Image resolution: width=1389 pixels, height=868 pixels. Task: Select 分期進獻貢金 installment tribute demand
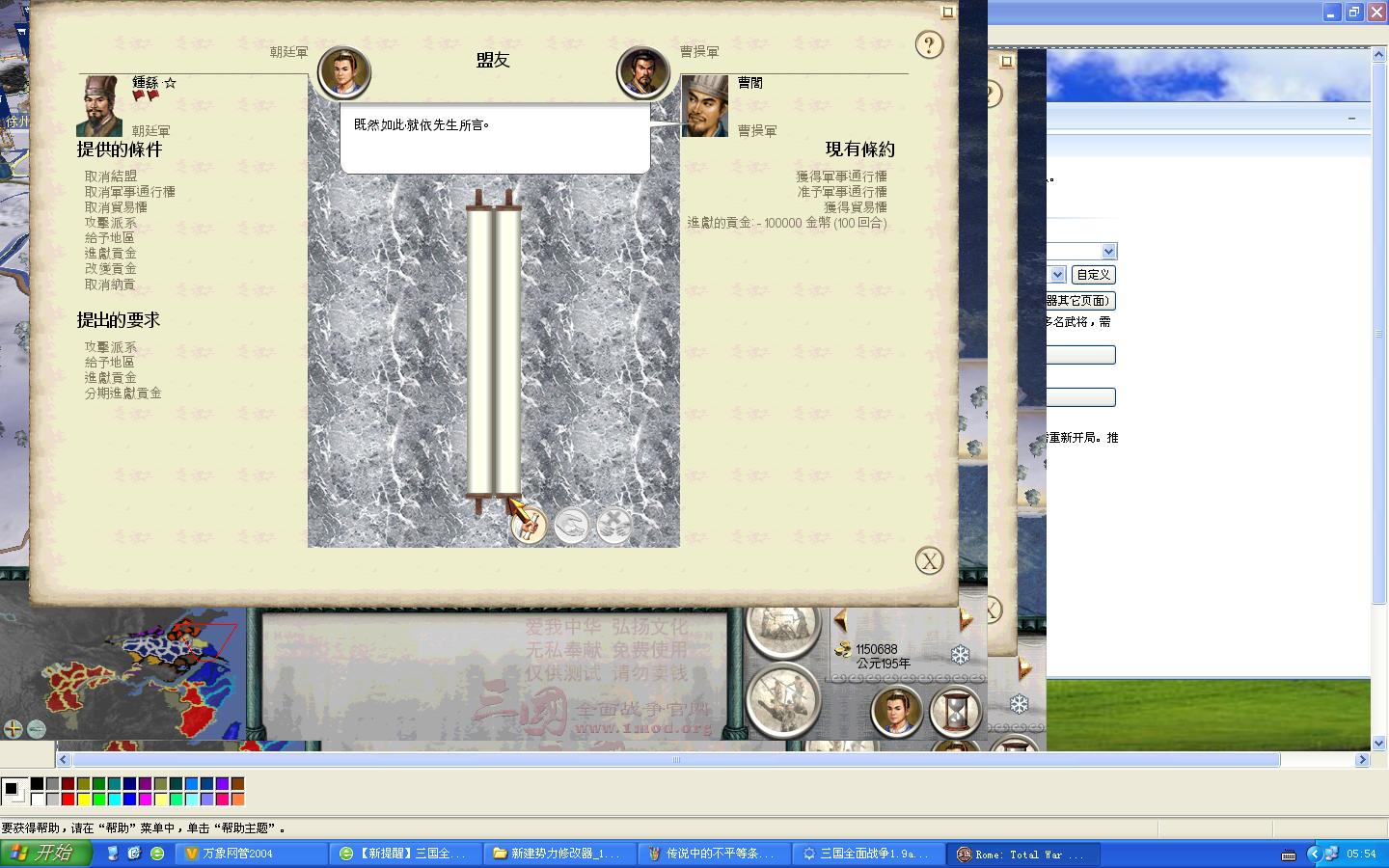tap(123, 393)
